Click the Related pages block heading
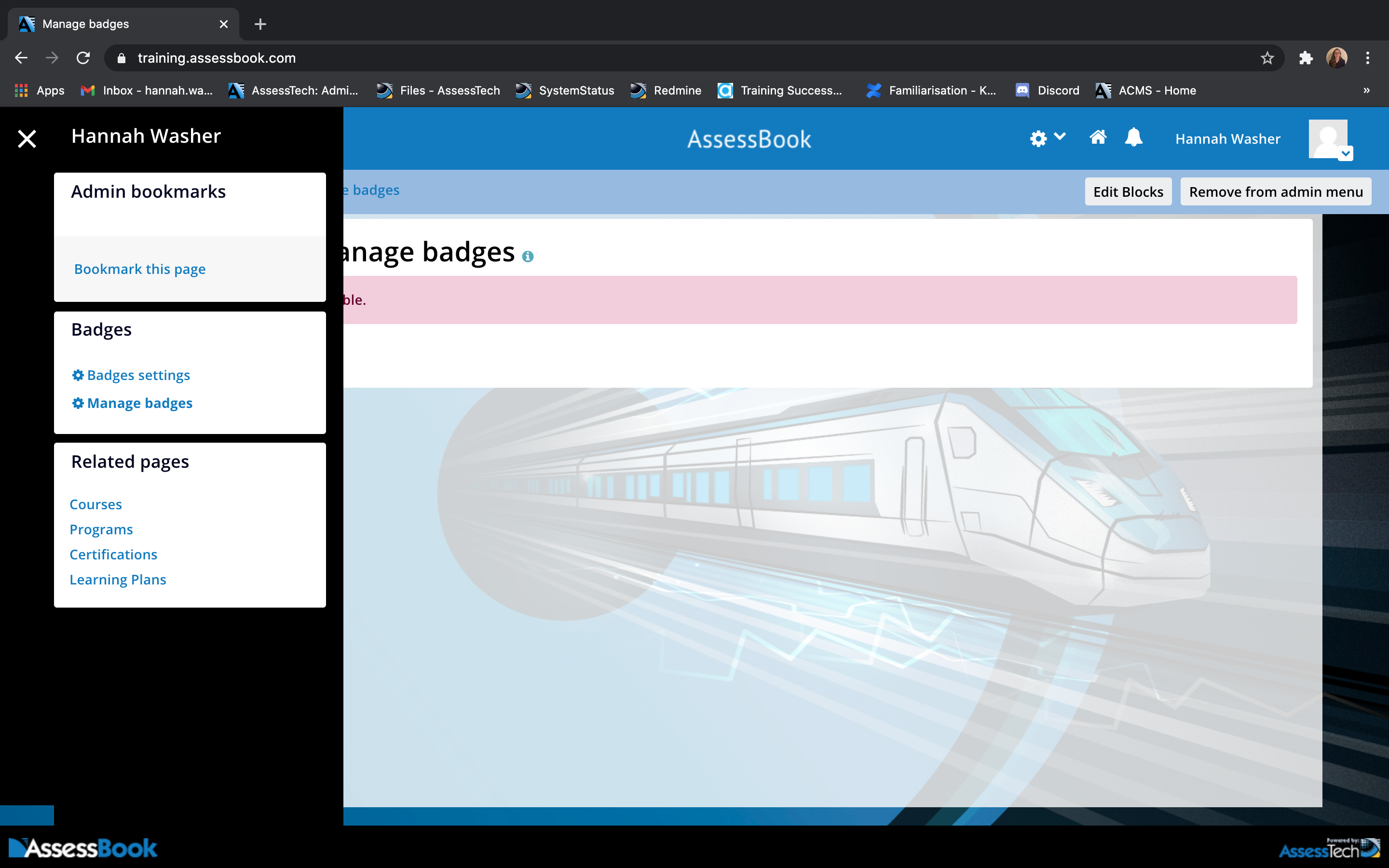Image resolution: width=1389 pixels, height=868 pixels. pos(130,462)
